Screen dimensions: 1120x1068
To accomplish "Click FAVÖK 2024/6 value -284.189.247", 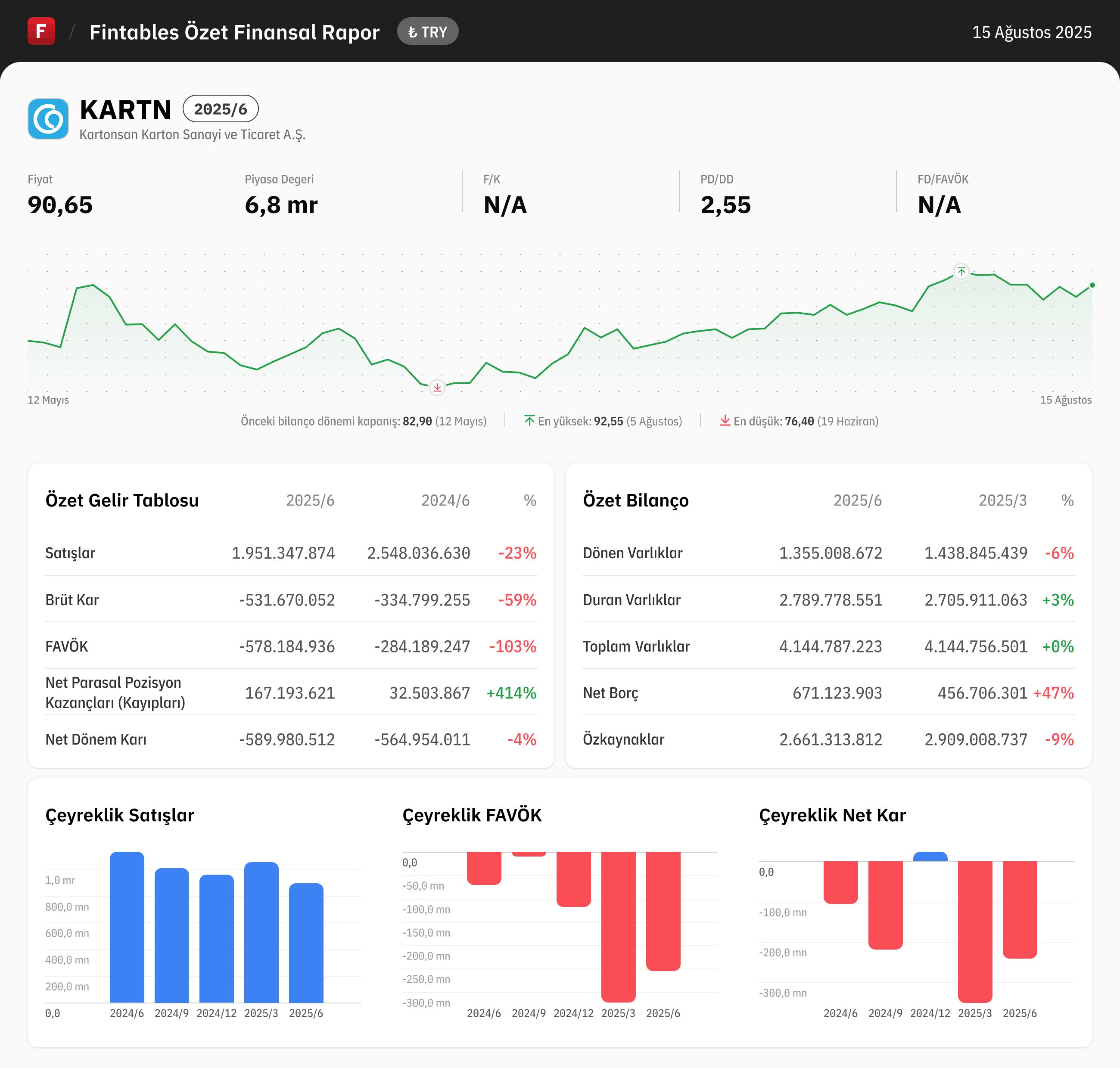I will coord(422,646).
